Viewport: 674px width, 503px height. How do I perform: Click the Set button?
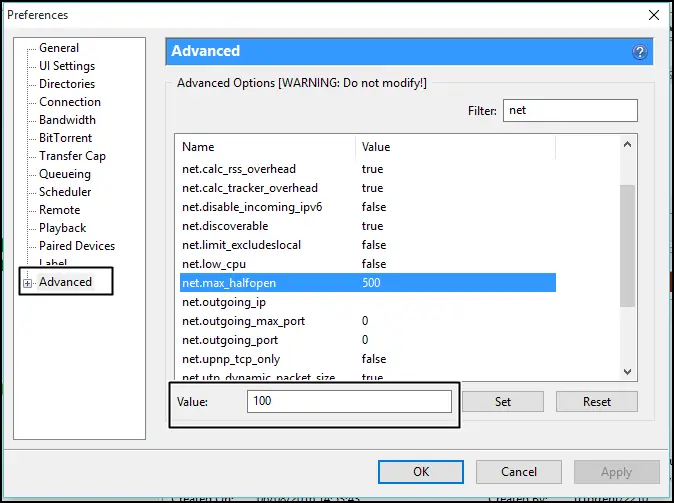[x=503, y=402]
